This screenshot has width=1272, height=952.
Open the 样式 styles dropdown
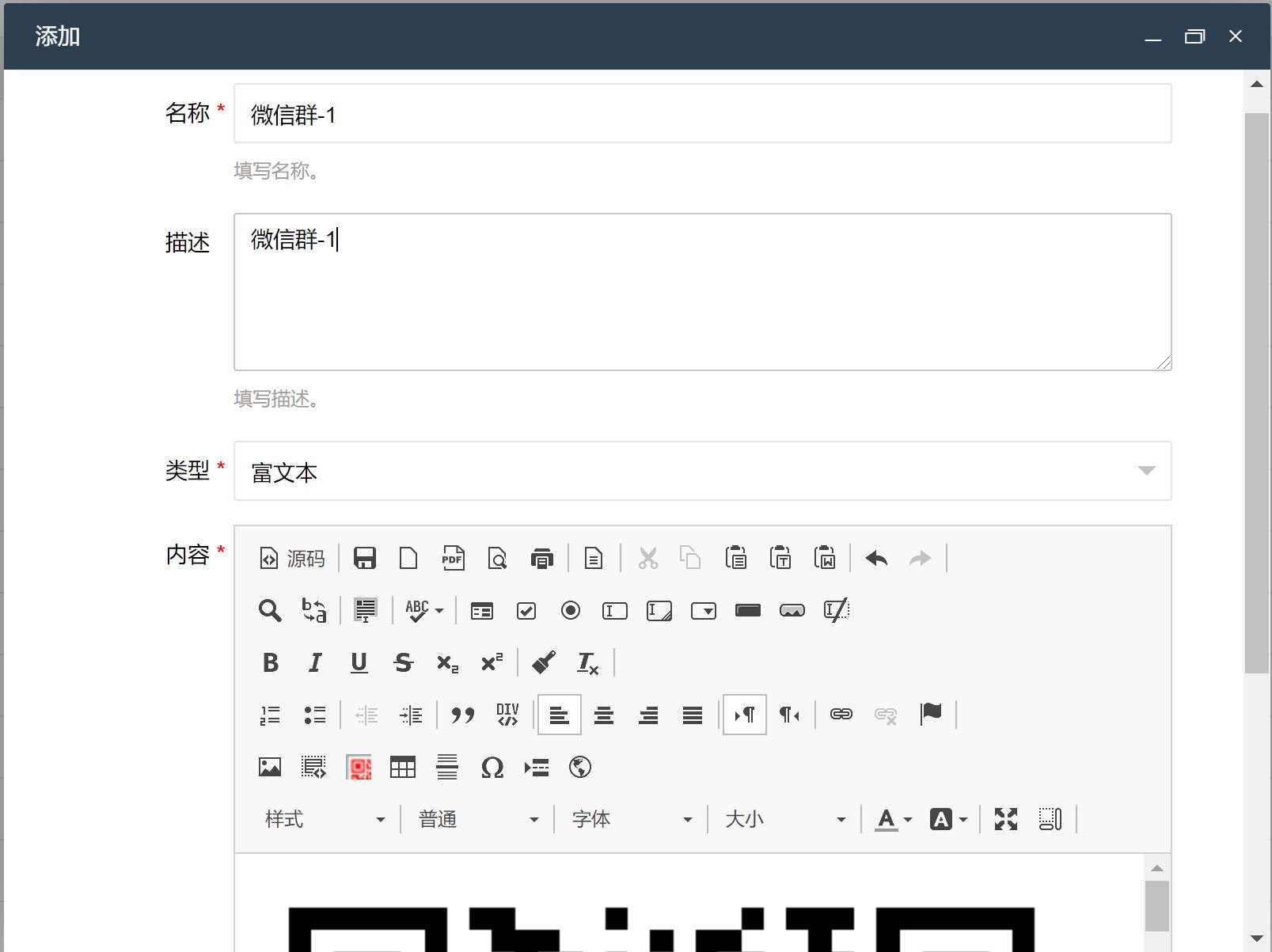click(324, 819)
